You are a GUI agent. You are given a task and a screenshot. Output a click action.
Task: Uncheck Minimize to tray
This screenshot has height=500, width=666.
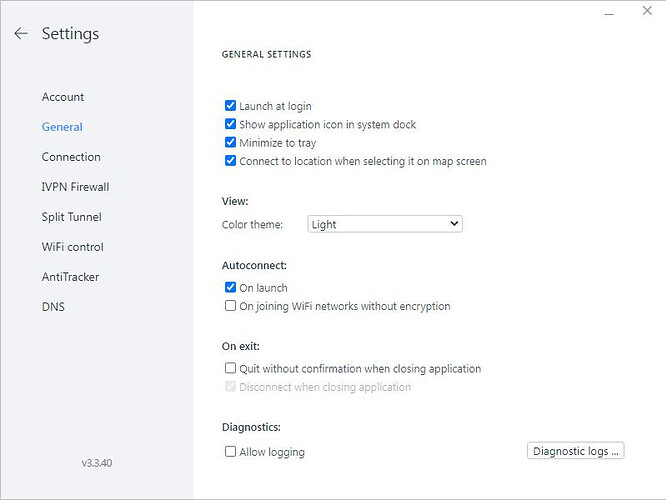[231, 143]
